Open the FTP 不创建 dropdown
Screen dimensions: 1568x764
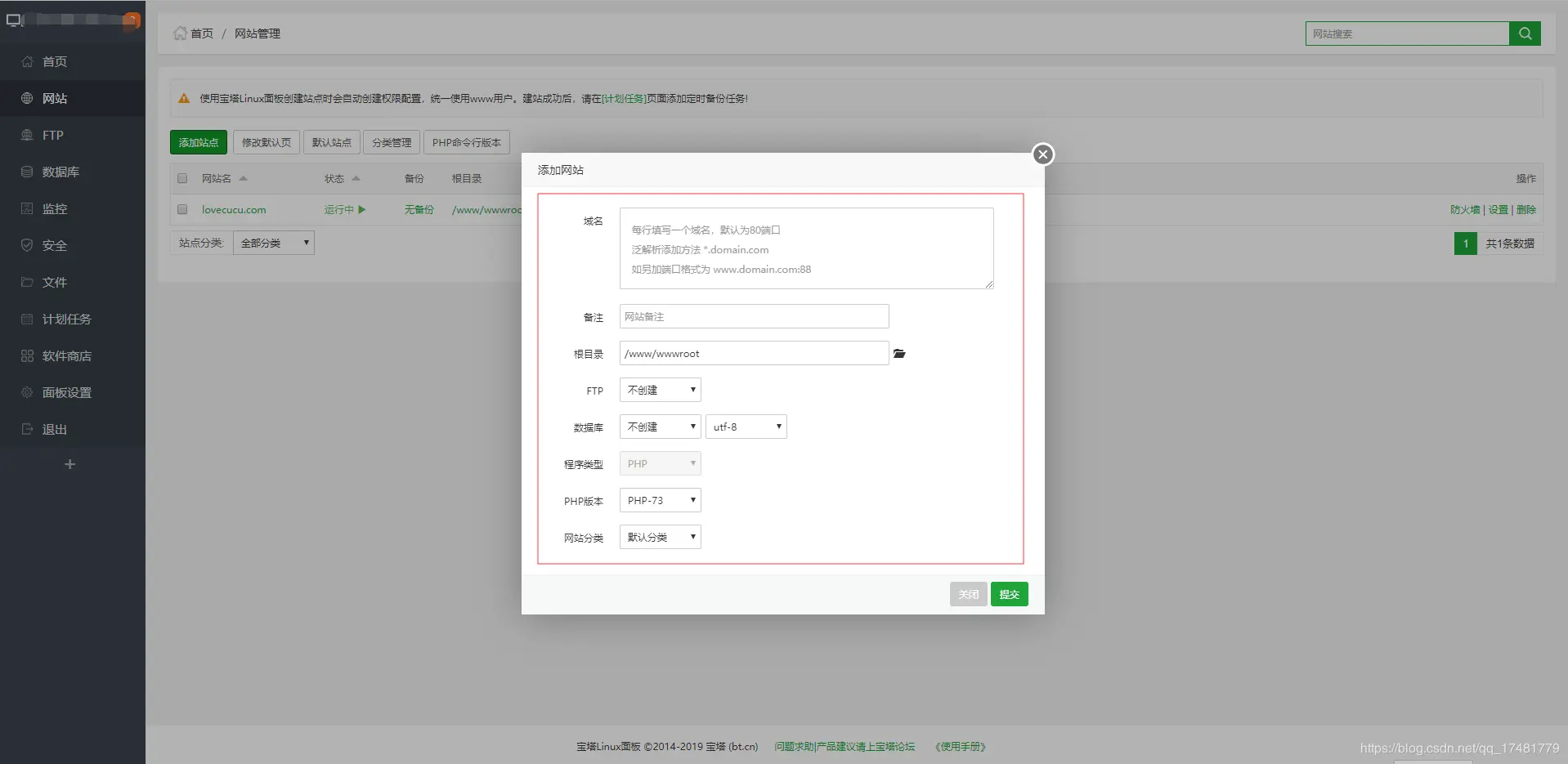659,390
